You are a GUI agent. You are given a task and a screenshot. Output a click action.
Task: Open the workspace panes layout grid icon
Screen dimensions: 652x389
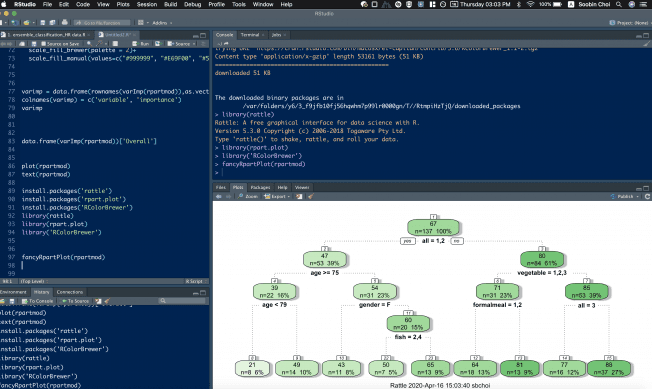(141, 22)
